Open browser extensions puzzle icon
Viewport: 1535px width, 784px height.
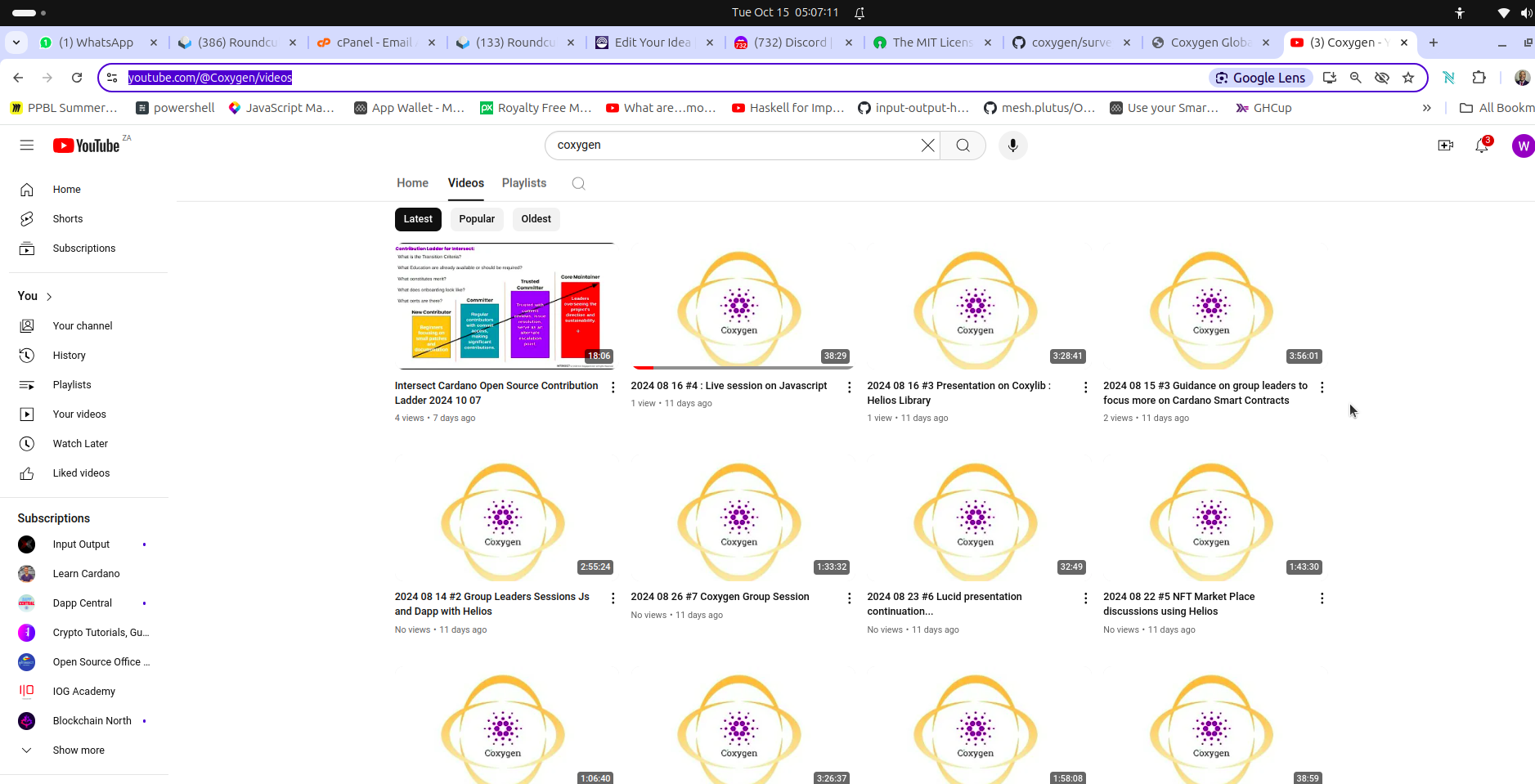1479,78
